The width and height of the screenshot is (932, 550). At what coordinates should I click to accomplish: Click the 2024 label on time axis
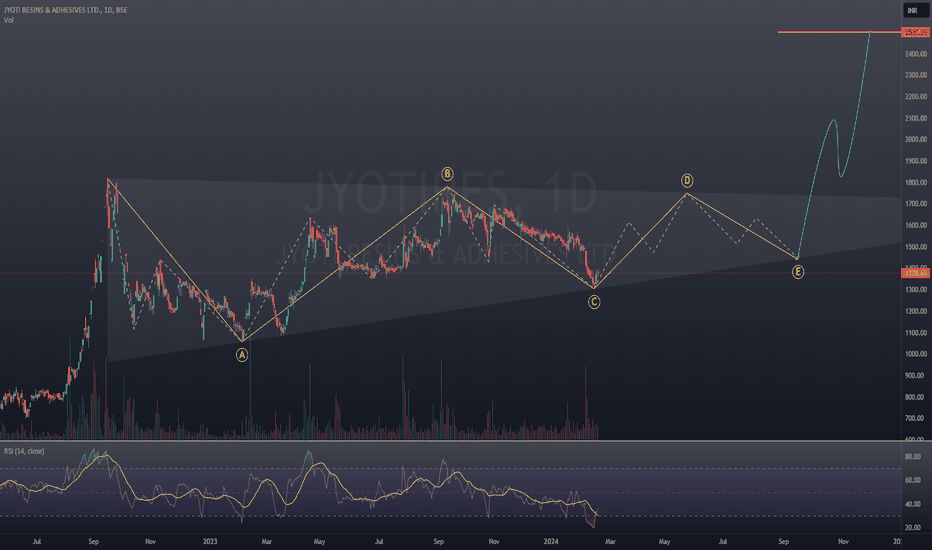click(x=551, y=541)
